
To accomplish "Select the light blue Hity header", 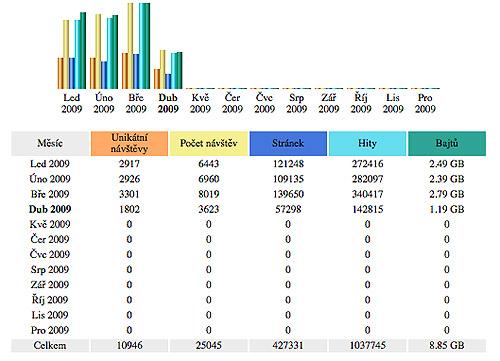I will (367, 143).
